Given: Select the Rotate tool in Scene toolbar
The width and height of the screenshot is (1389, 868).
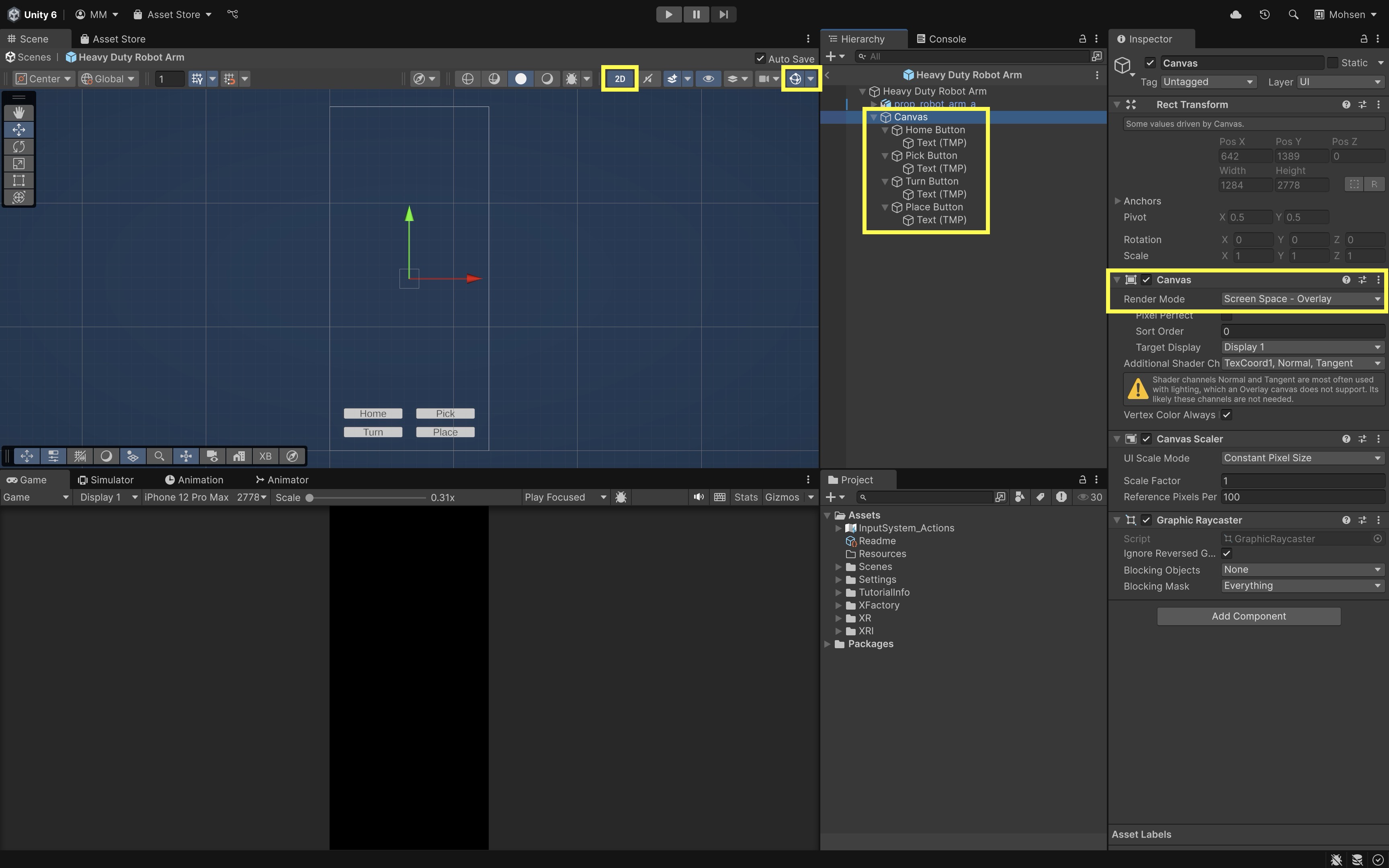Looking at the screenshot, I should [18, 146].
